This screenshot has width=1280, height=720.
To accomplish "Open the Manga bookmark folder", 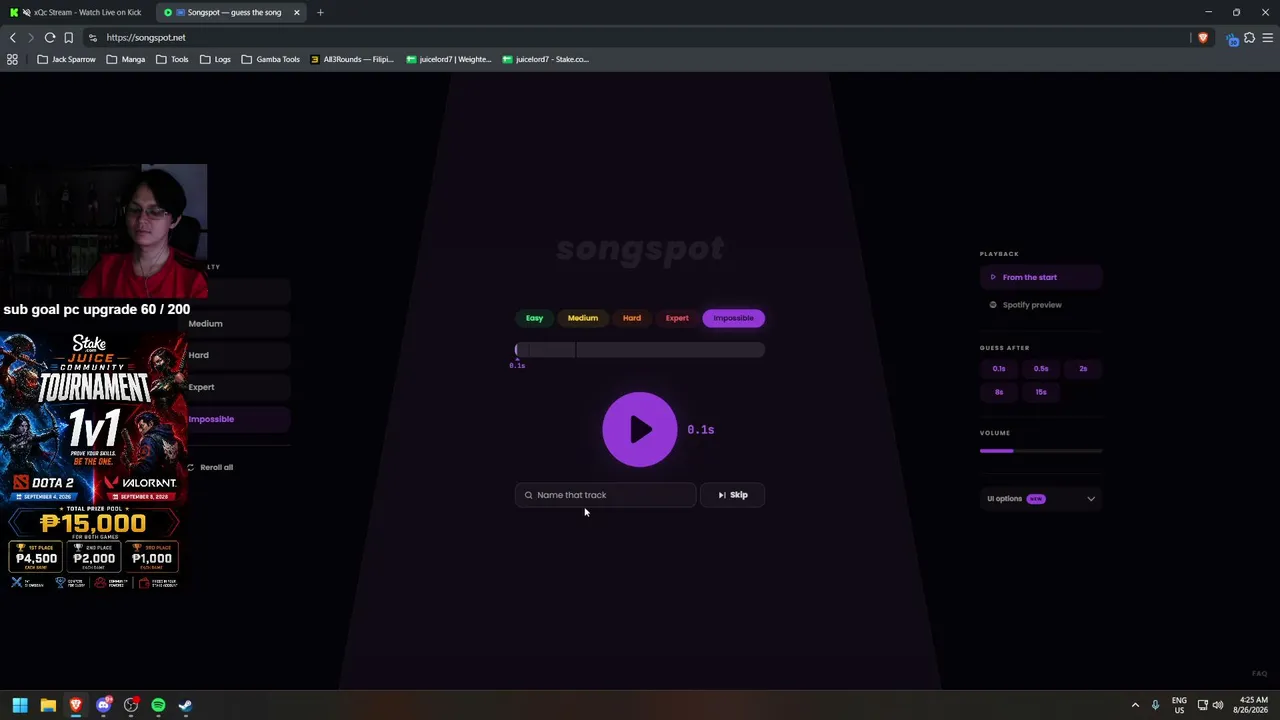I will pos(126,59).
